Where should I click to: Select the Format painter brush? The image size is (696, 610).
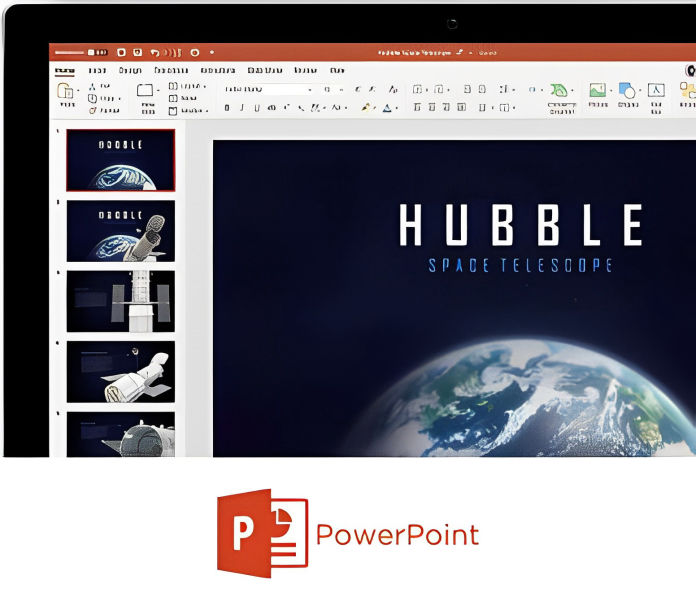pyautogui.click(x=92, y=110)
